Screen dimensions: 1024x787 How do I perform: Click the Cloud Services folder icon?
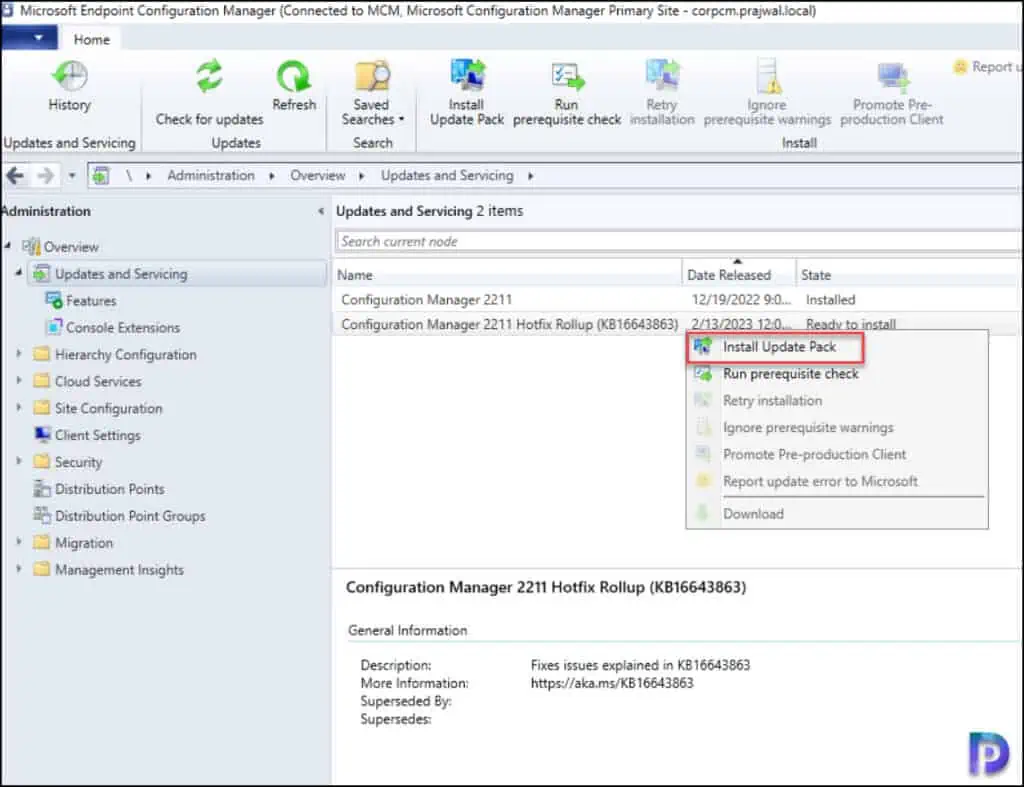42,381
